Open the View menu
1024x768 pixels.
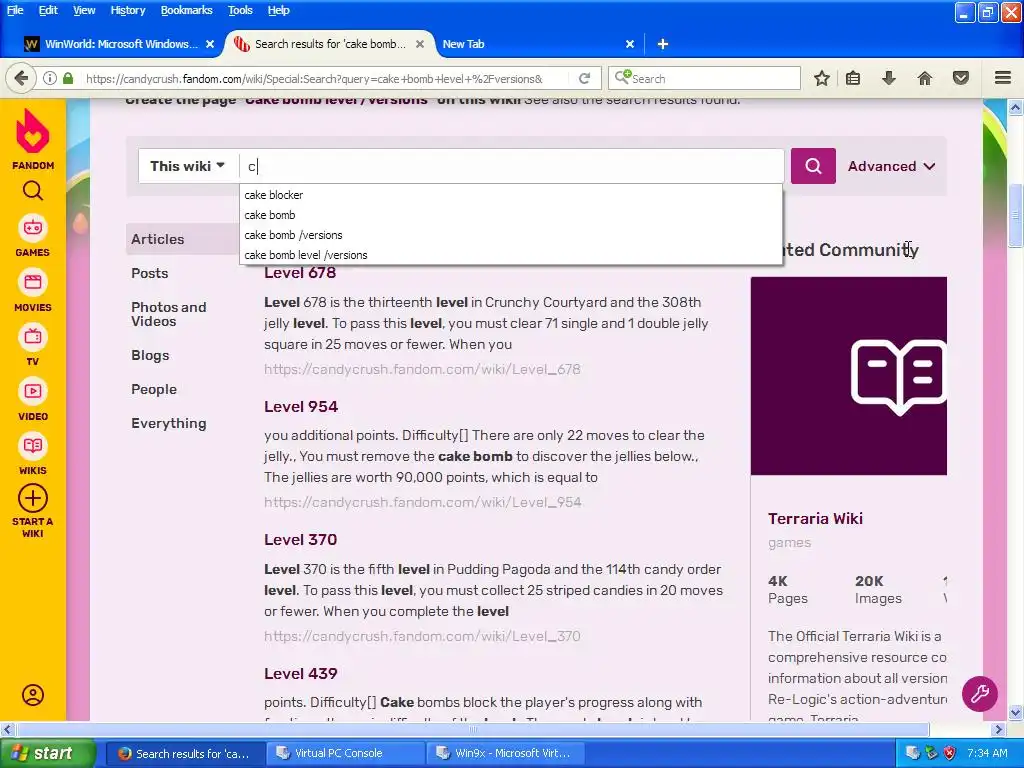pyautogui.click(x=84, y=10)
